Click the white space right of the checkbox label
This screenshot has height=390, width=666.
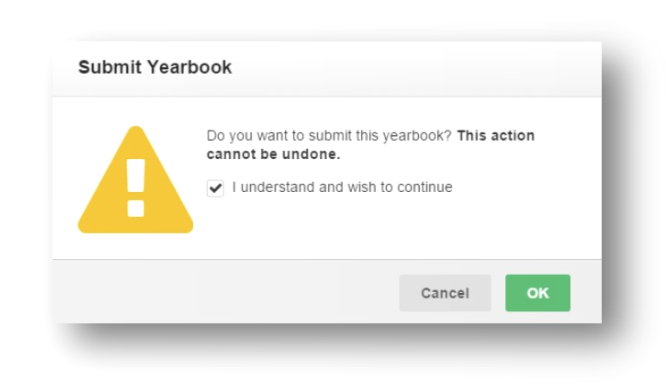coord(527,187)
